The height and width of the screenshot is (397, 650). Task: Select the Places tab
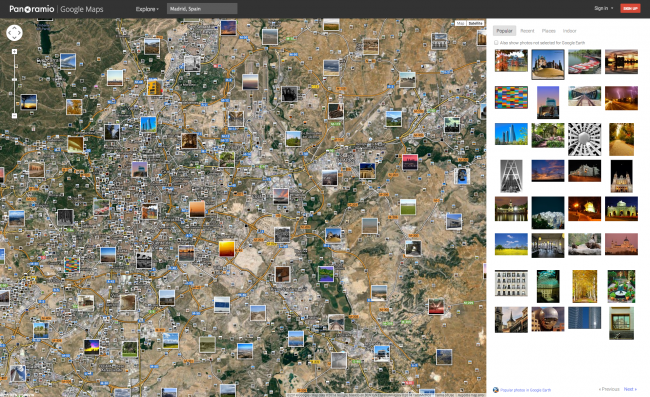(x=548, y=31)
